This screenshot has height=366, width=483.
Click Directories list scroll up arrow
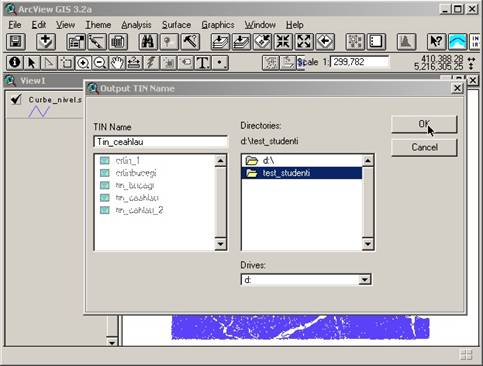[x=368, y=161]
